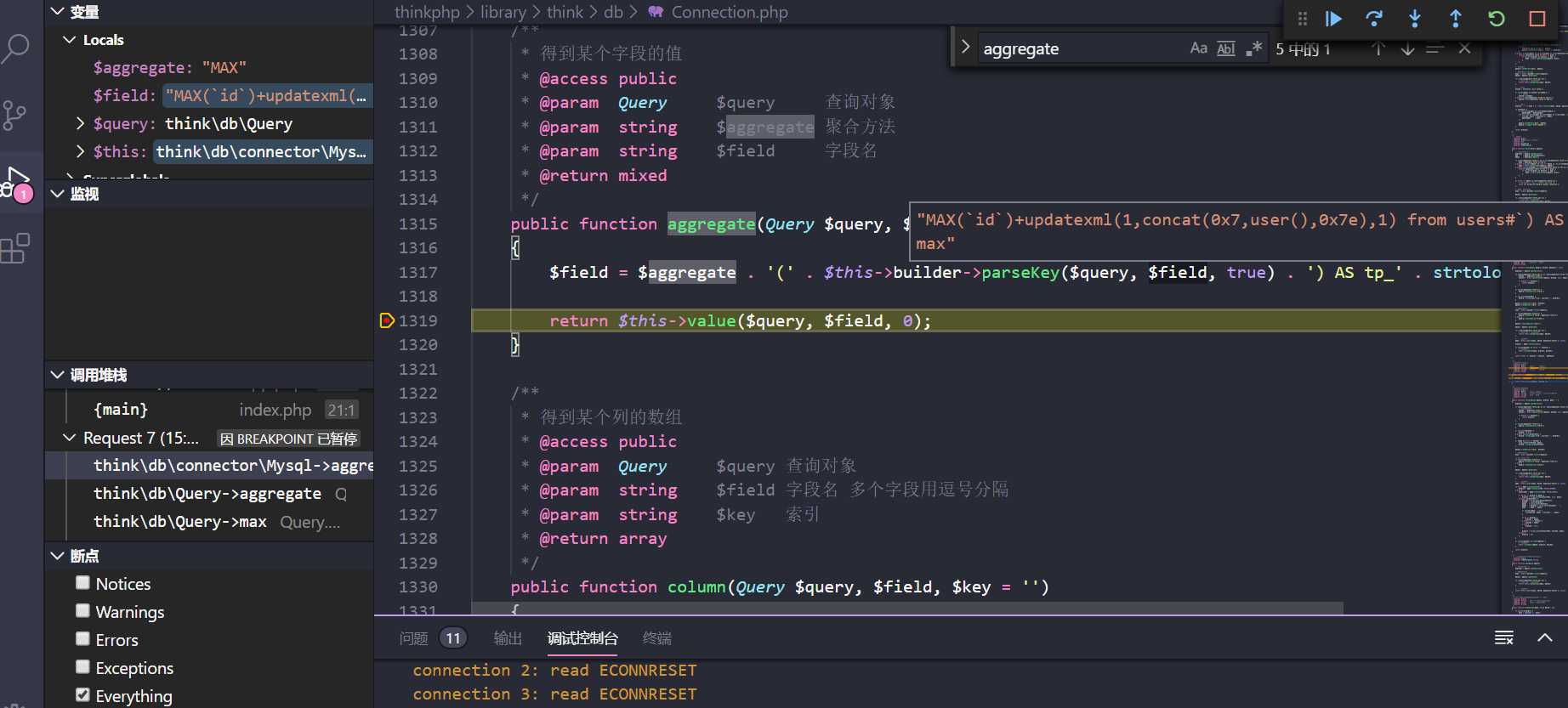The width and height of the screenshot is (1568, 708).
Task: Collapse Request 7 call stack thread
Action: click(x=70, y=438)
